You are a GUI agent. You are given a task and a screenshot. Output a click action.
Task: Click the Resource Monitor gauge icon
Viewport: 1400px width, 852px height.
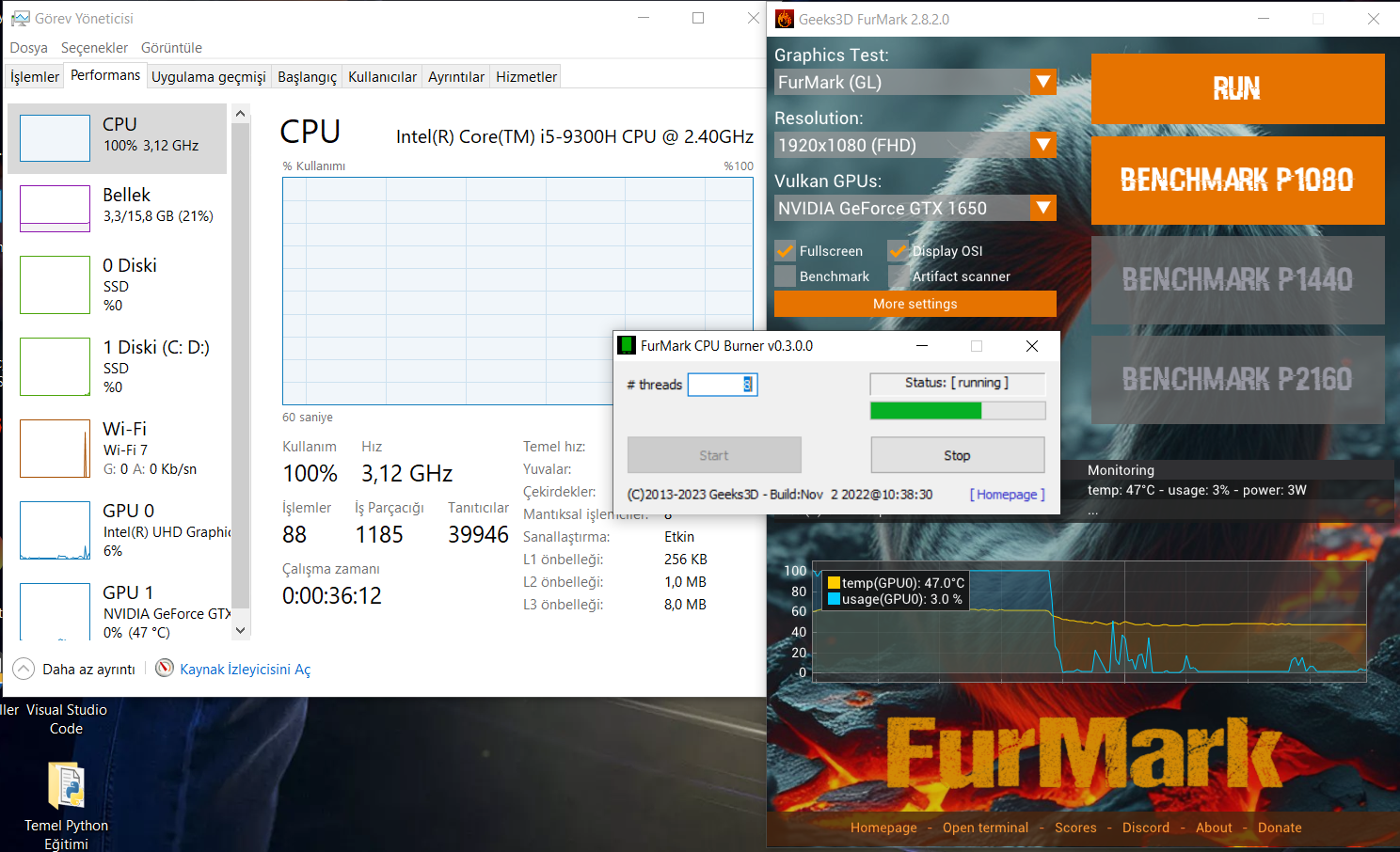click(x=165, y=669)
